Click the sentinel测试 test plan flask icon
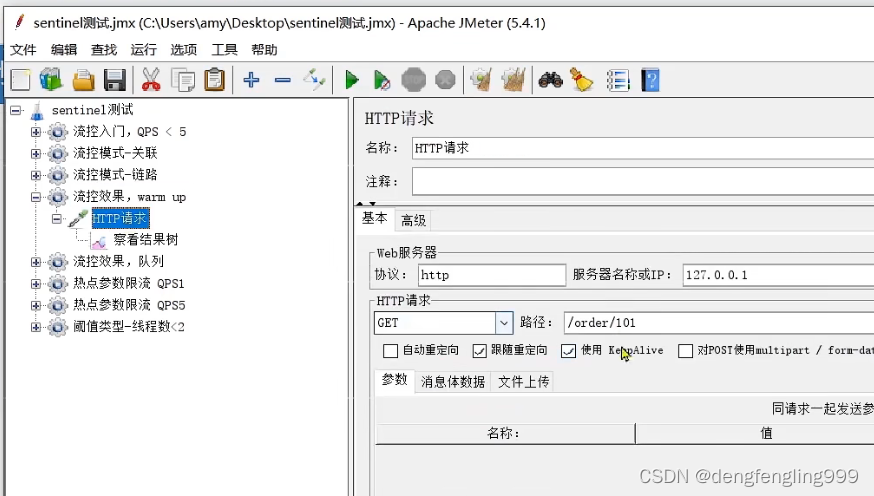874x496 pixels. click(37, 111)
